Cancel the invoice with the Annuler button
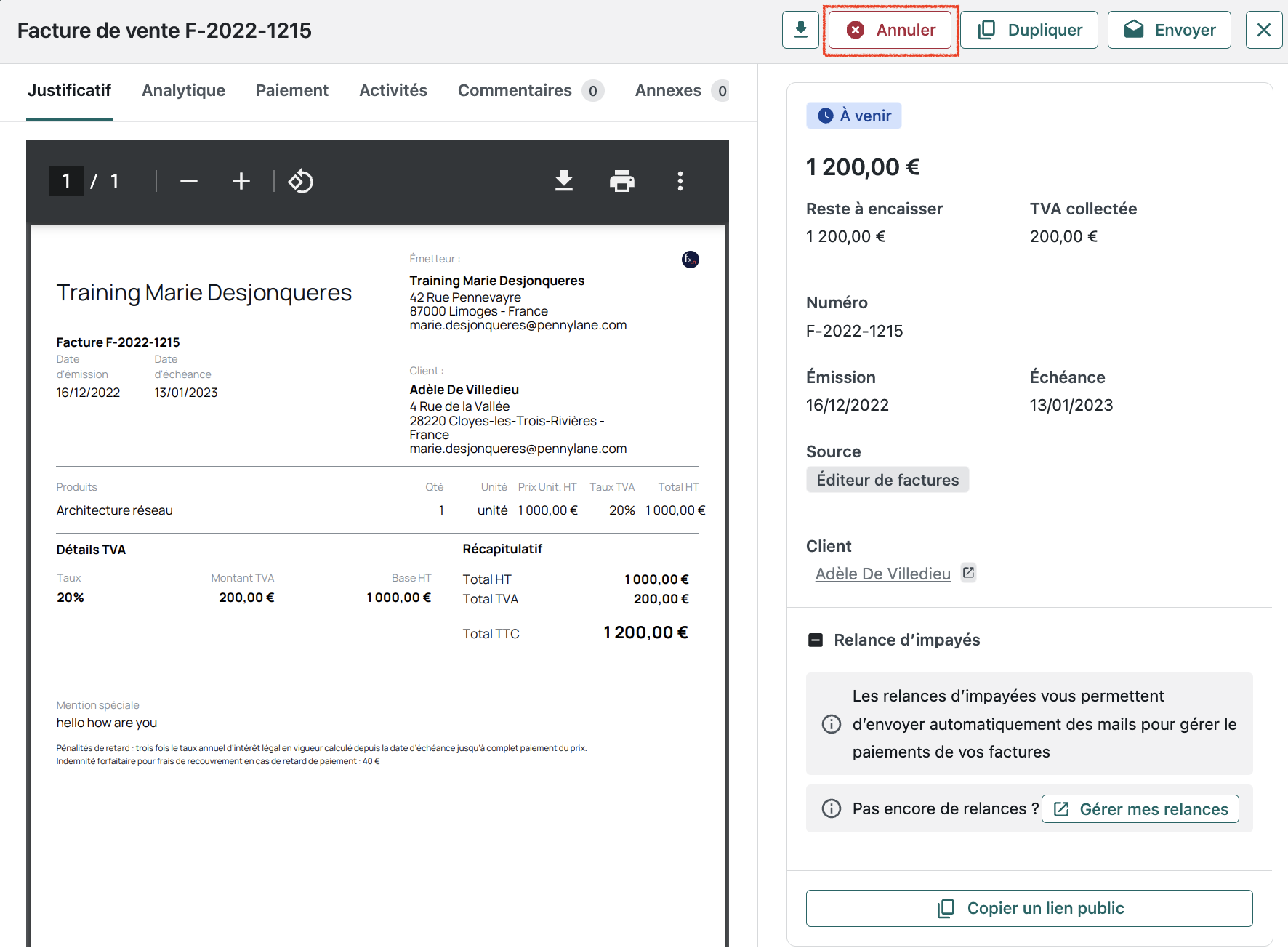The image size is (1288, 948). 890,30
